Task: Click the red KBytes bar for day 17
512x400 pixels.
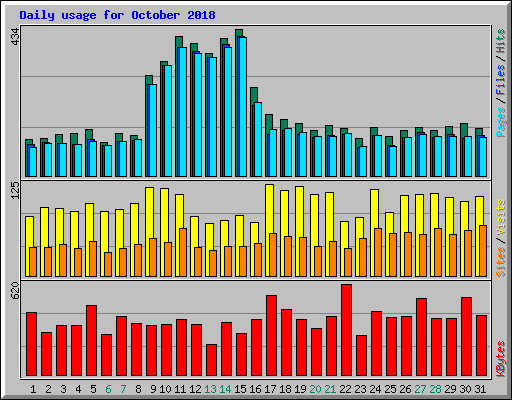Action: click(x=271, y=336)
